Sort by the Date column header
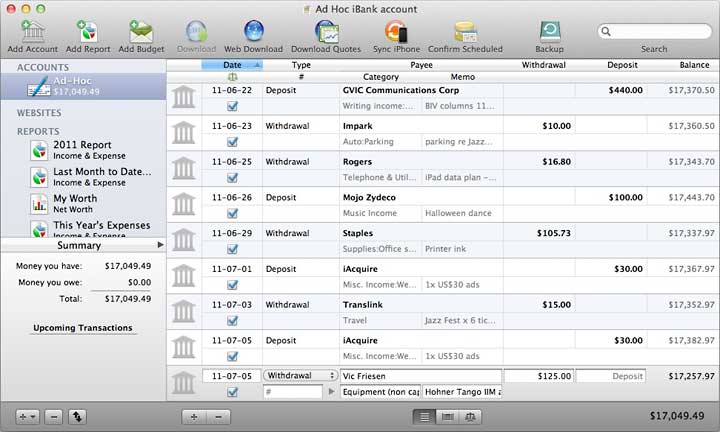 coord(232,65)
